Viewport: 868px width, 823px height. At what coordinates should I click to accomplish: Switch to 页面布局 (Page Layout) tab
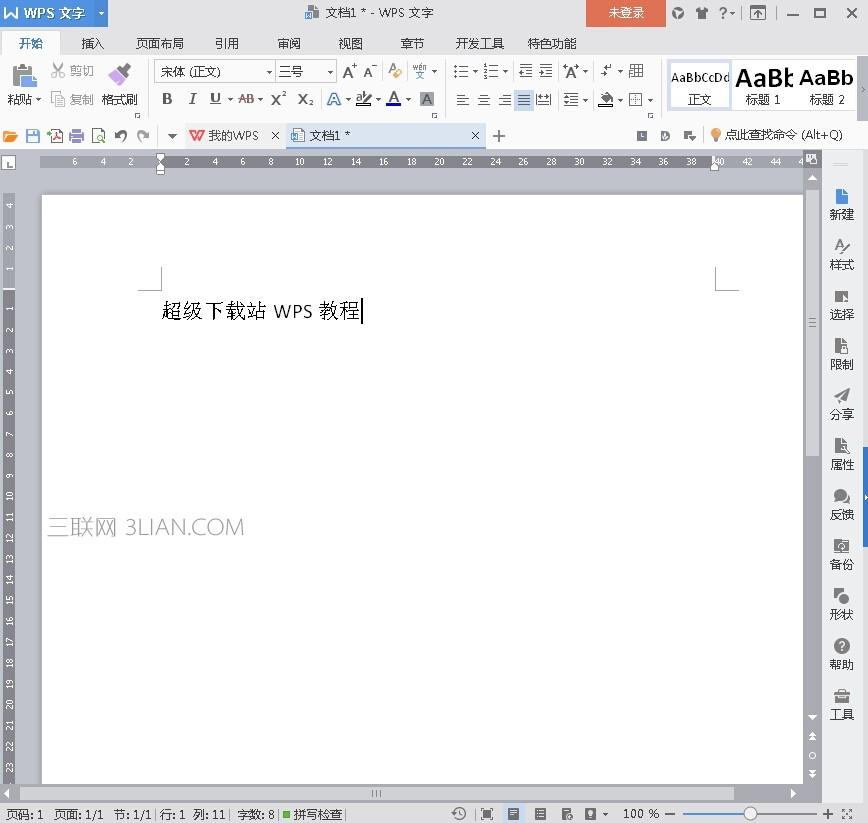[159, 43]
